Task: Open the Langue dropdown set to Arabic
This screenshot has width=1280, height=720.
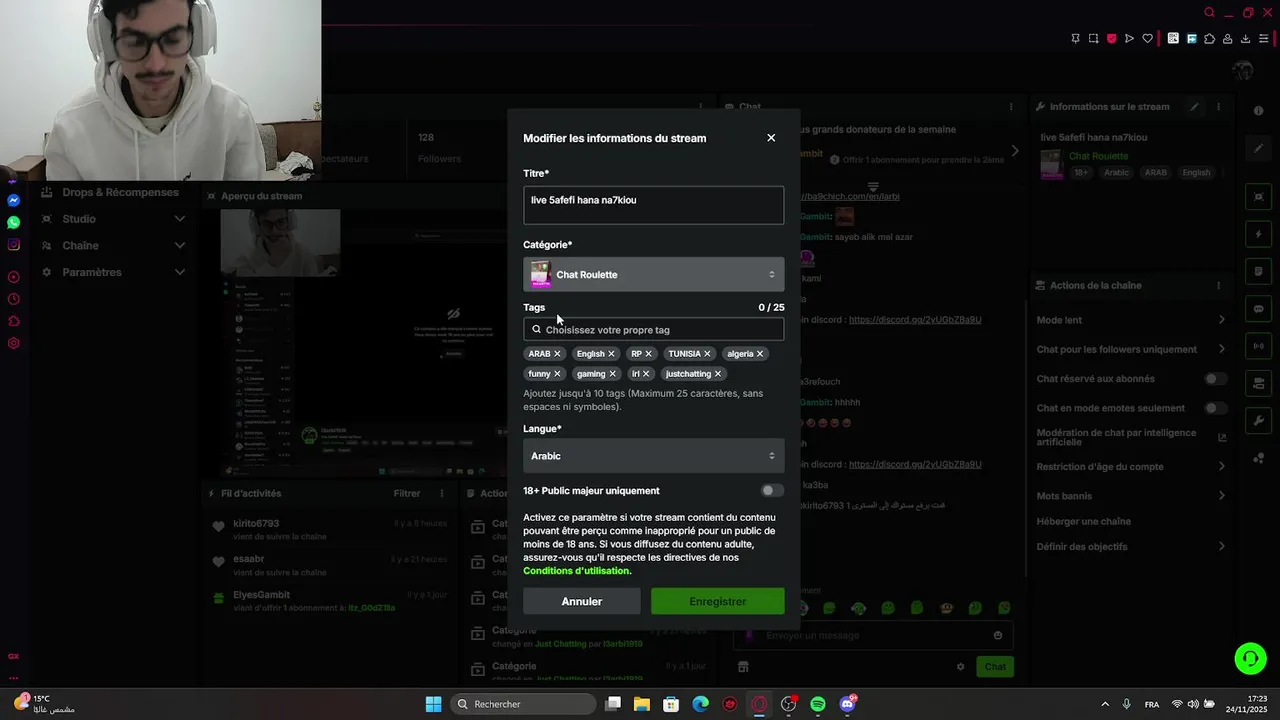Action: click(x=653, y=456)
